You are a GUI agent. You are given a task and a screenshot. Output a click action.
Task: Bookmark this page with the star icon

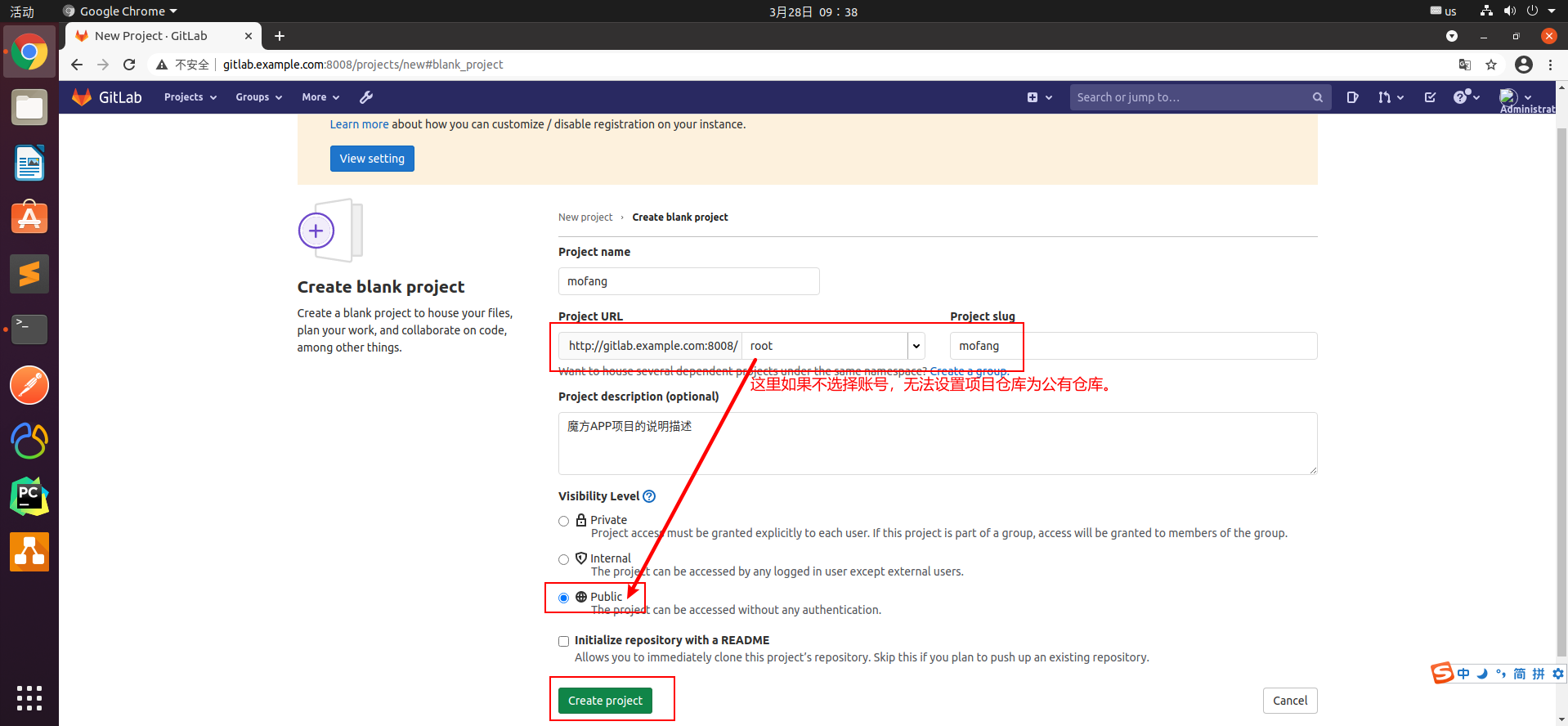1491,65
